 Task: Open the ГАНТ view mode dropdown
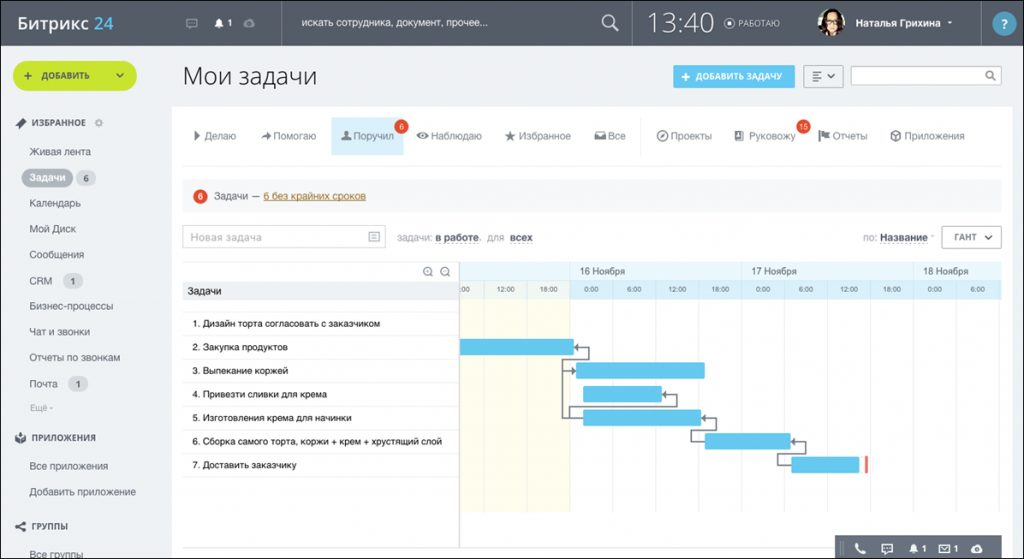click(x=971, y=237)
